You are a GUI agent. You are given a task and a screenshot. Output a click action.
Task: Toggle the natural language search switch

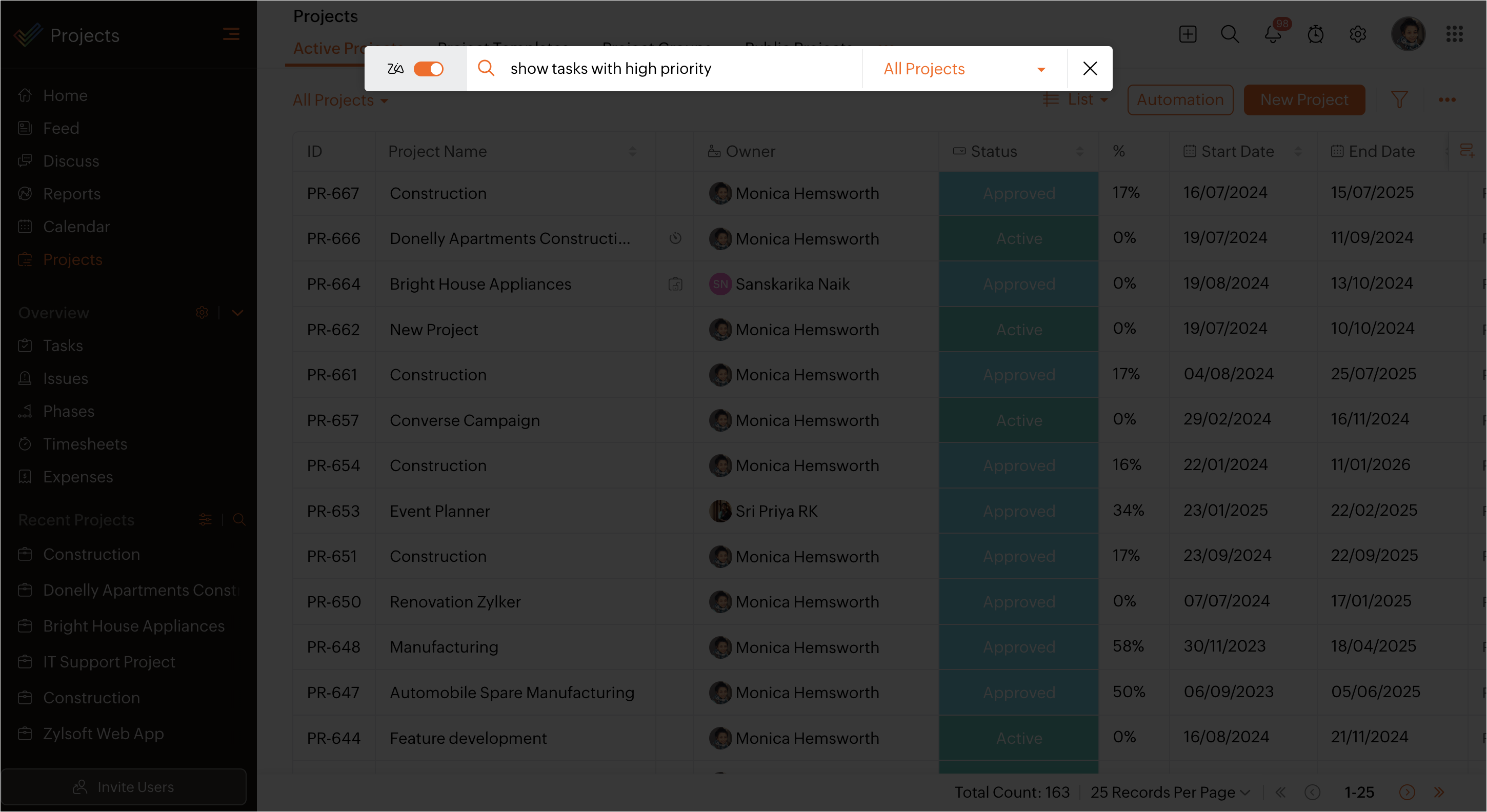pos(428,69)
